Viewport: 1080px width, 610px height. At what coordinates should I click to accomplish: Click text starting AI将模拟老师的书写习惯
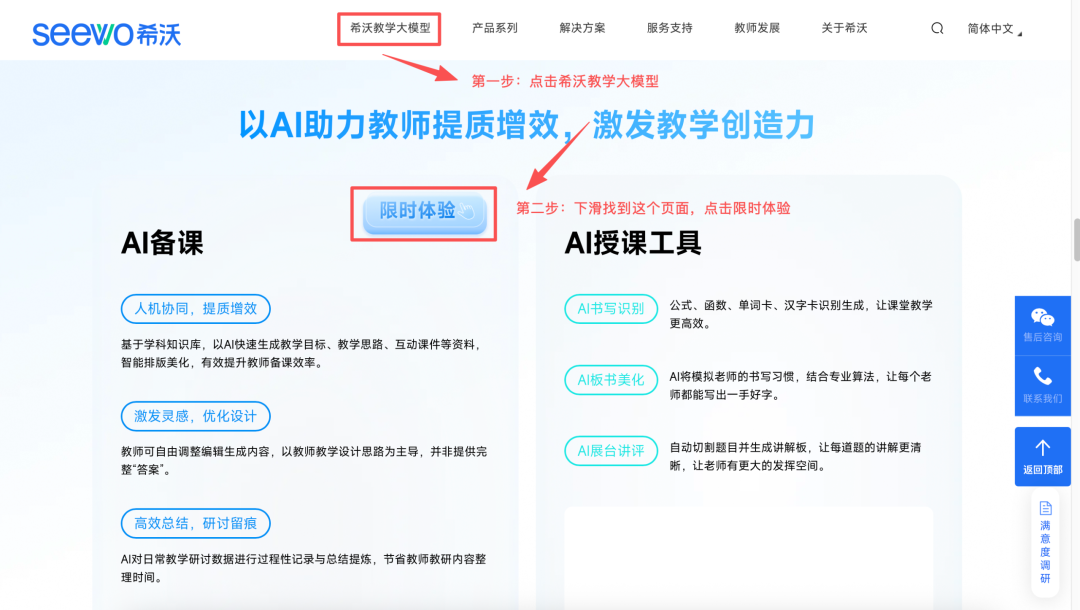point(800,386)
